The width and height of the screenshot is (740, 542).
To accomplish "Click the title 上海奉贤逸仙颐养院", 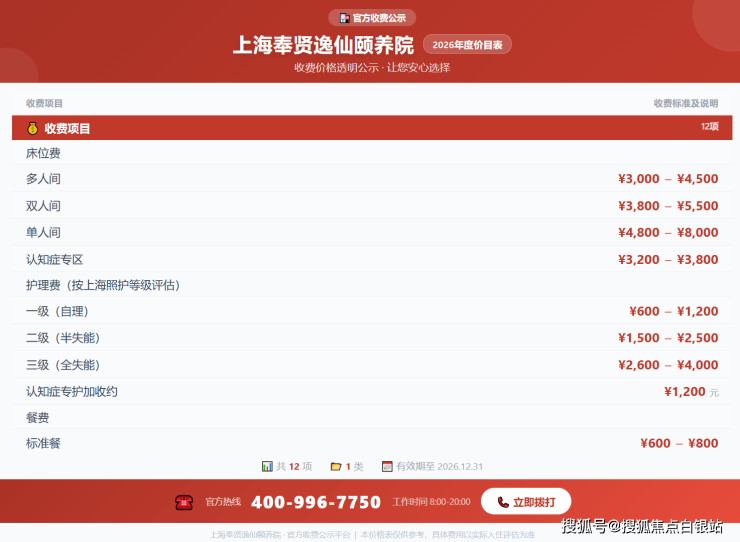I will pos(323,45).
